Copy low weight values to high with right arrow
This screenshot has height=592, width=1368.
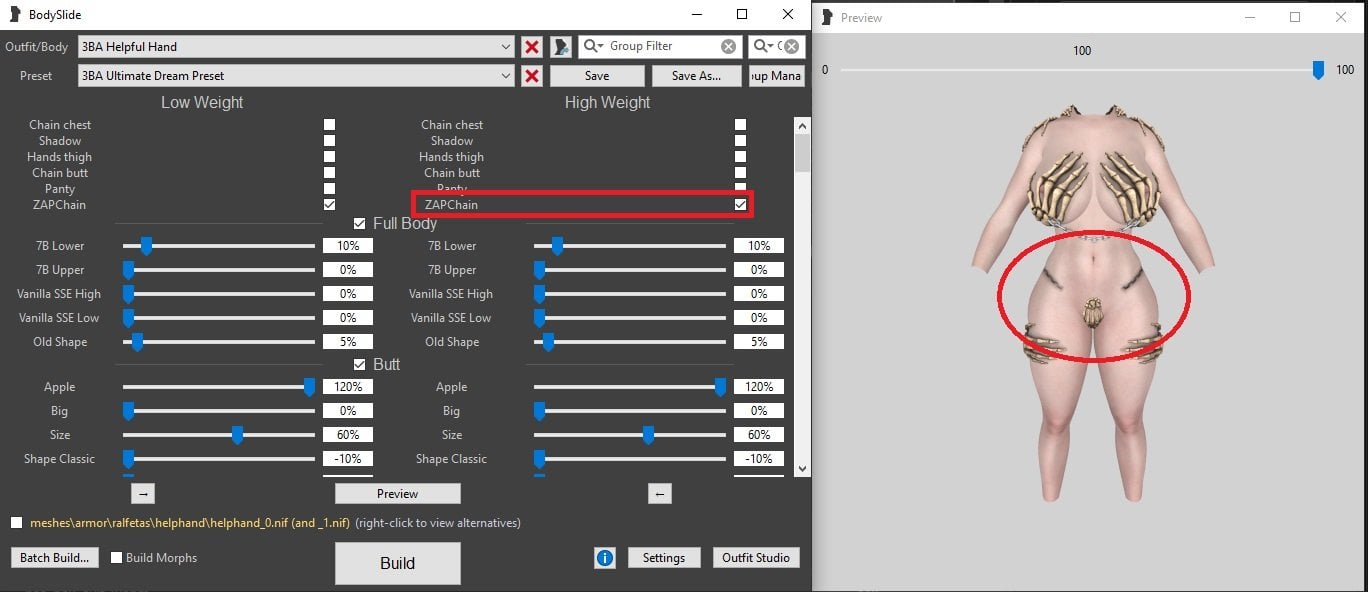point(143,493)
